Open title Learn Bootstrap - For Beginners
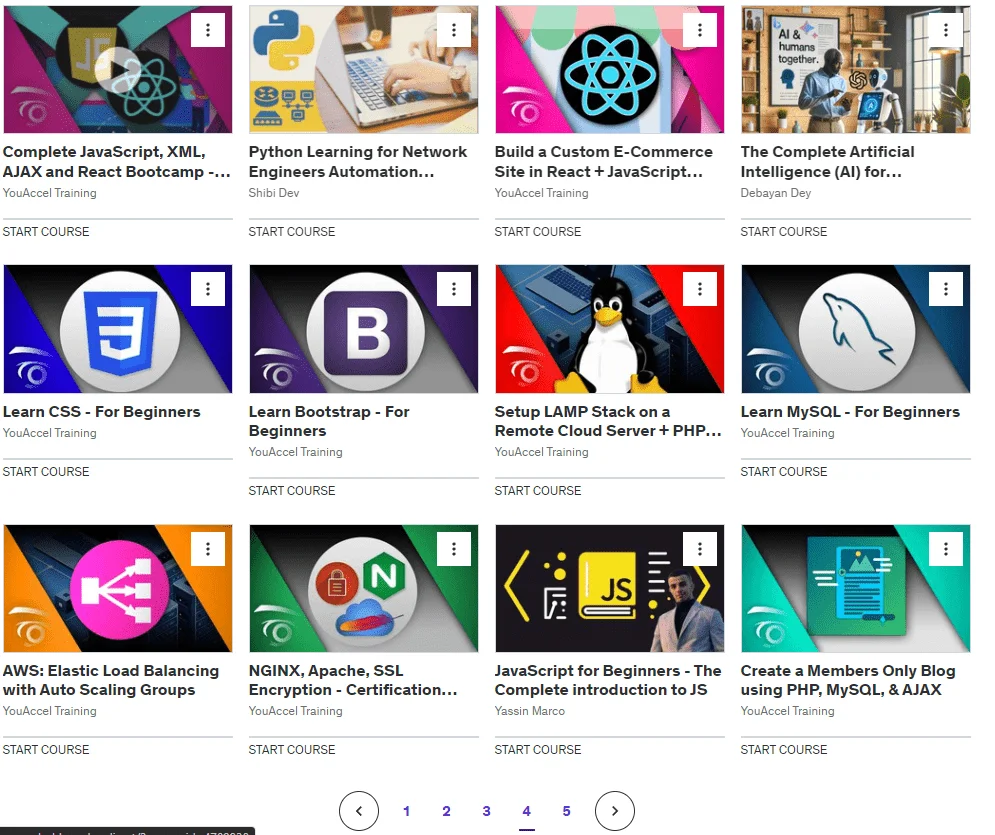995x835 pixels. pos(329,421)
